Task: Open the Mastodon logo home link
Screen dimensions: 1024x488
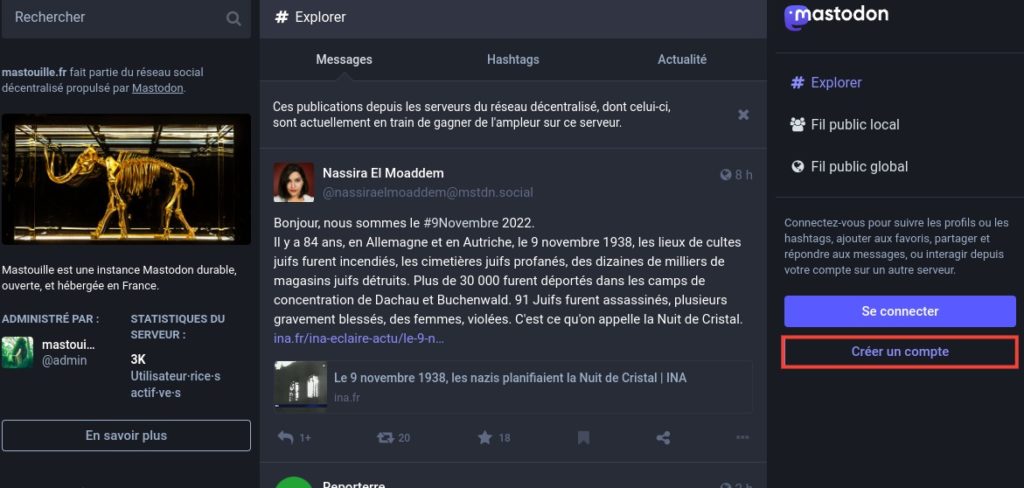Action: [x=837, y=16]
